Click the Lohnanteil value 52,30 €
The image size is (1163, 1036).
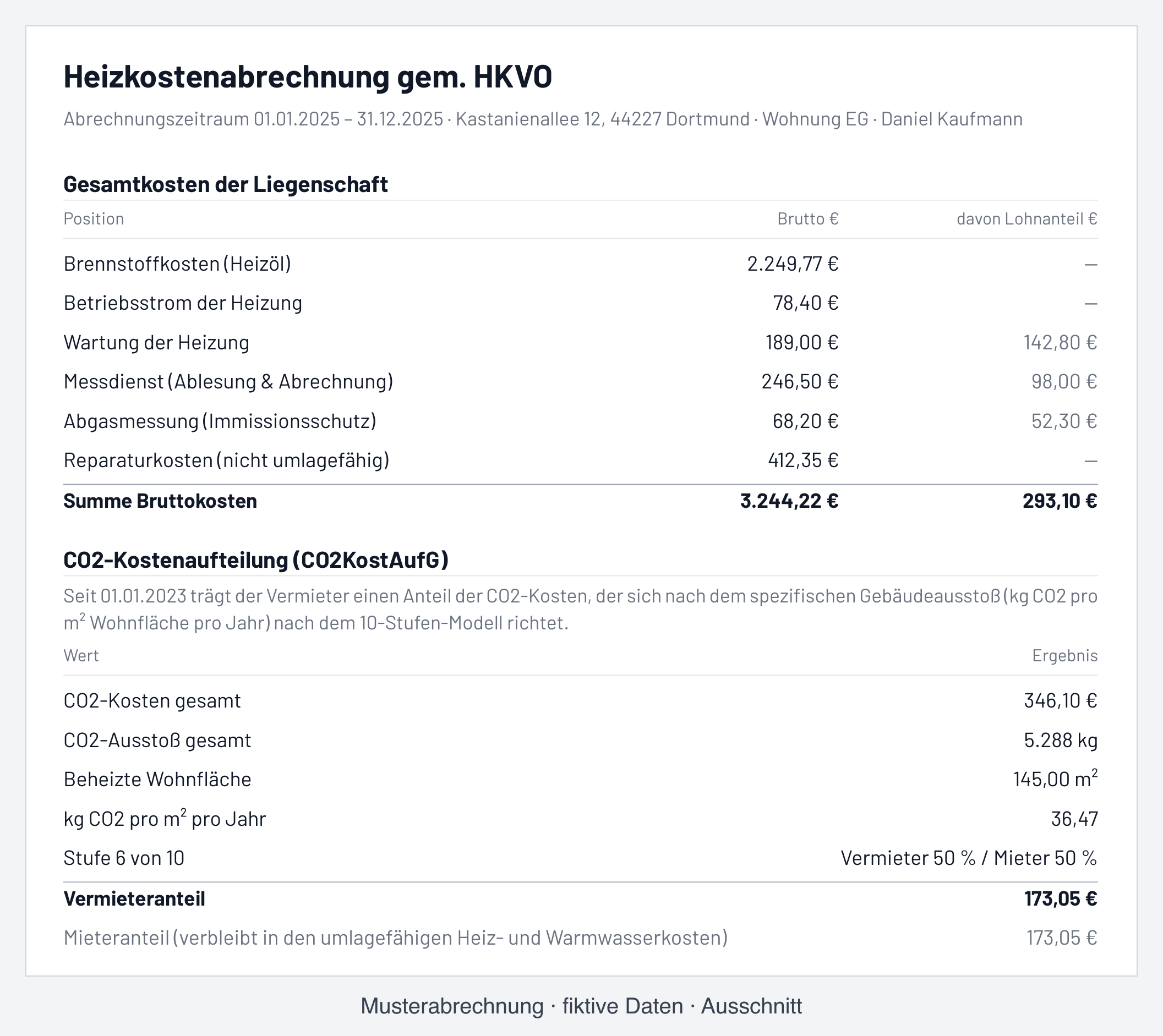1064,421
